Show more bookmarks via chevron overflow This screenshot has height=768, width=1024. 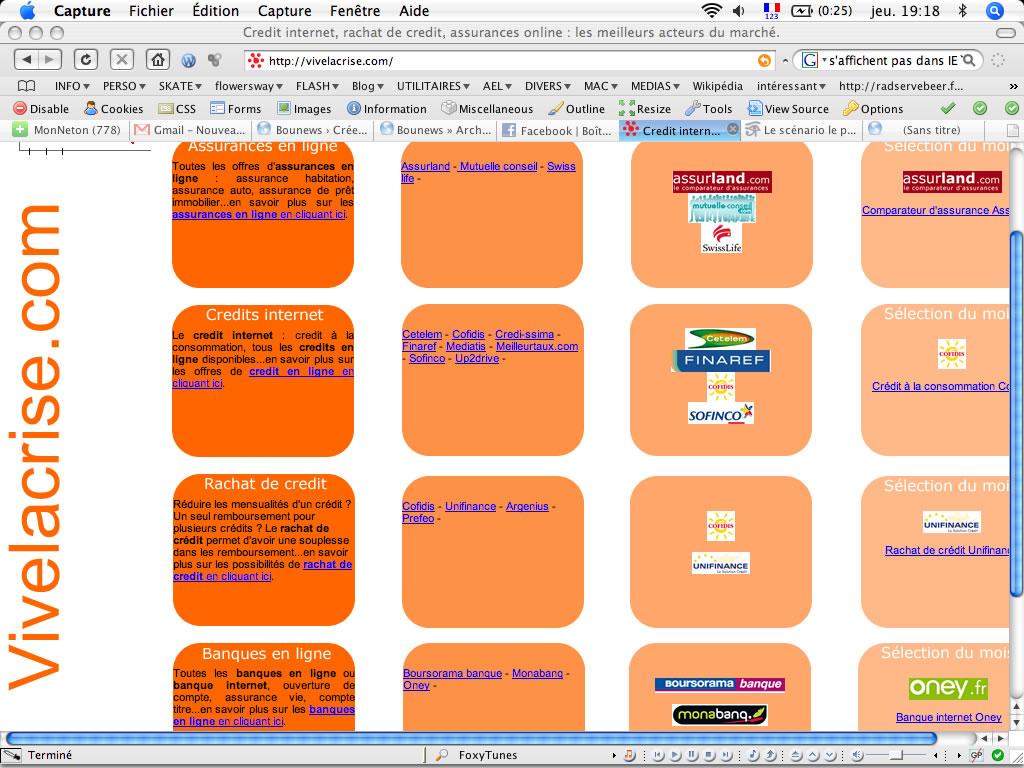click(1013, 86)
